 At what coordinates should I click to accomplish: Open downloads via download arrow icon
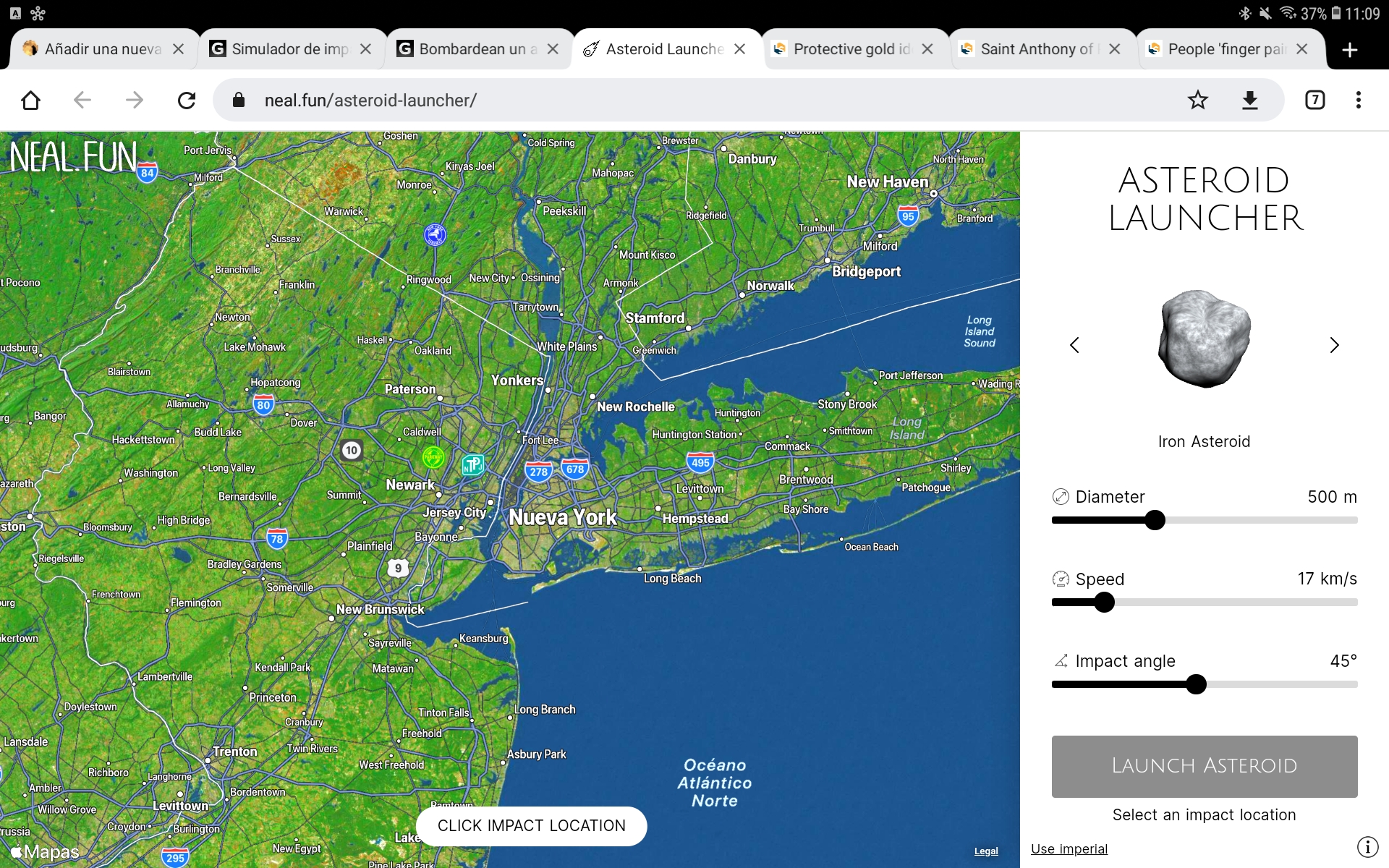[1250, 100]
